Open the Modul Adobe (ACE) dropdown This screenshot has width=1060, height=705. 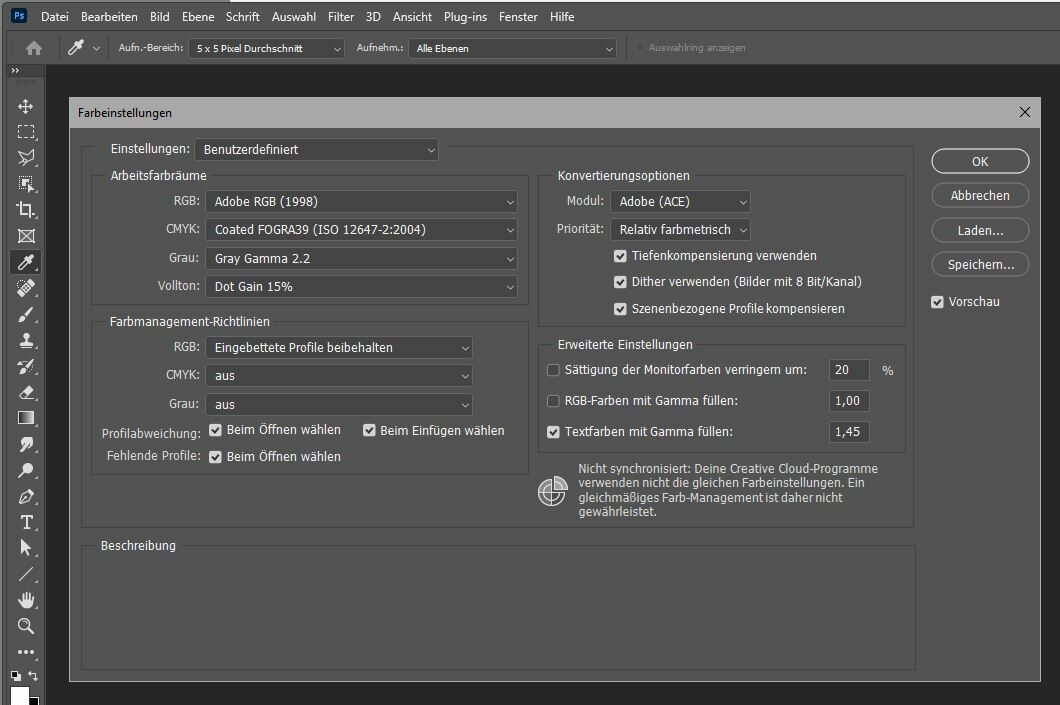coord(680,201)
